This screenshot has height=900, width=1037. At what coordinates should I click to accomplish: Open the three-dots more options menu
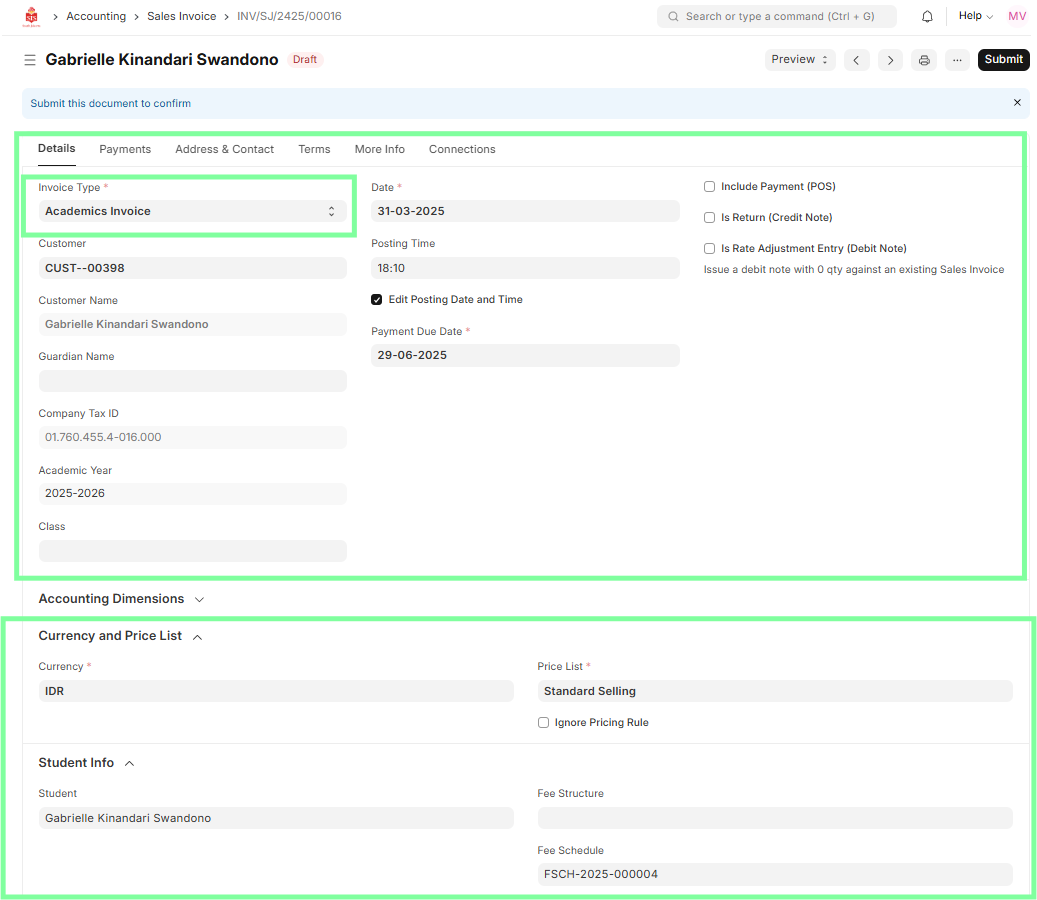[x=957, y=60]
